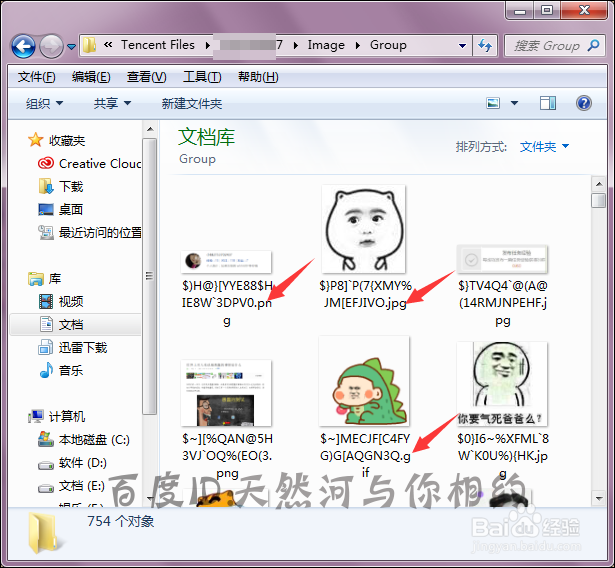Image resolution: width=615 pixels, height=568 pixels.
Task: Click navigation pane scroll up arrow
Action: click(150, 129)
